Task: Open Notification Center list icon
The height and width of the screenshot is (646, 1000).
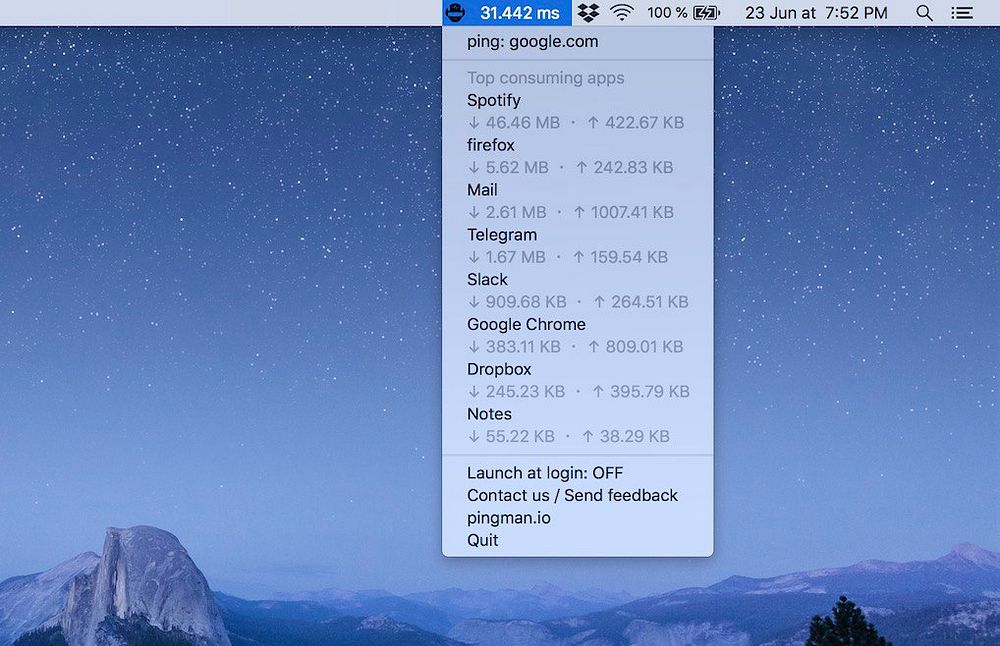Action: click(962, 13)
